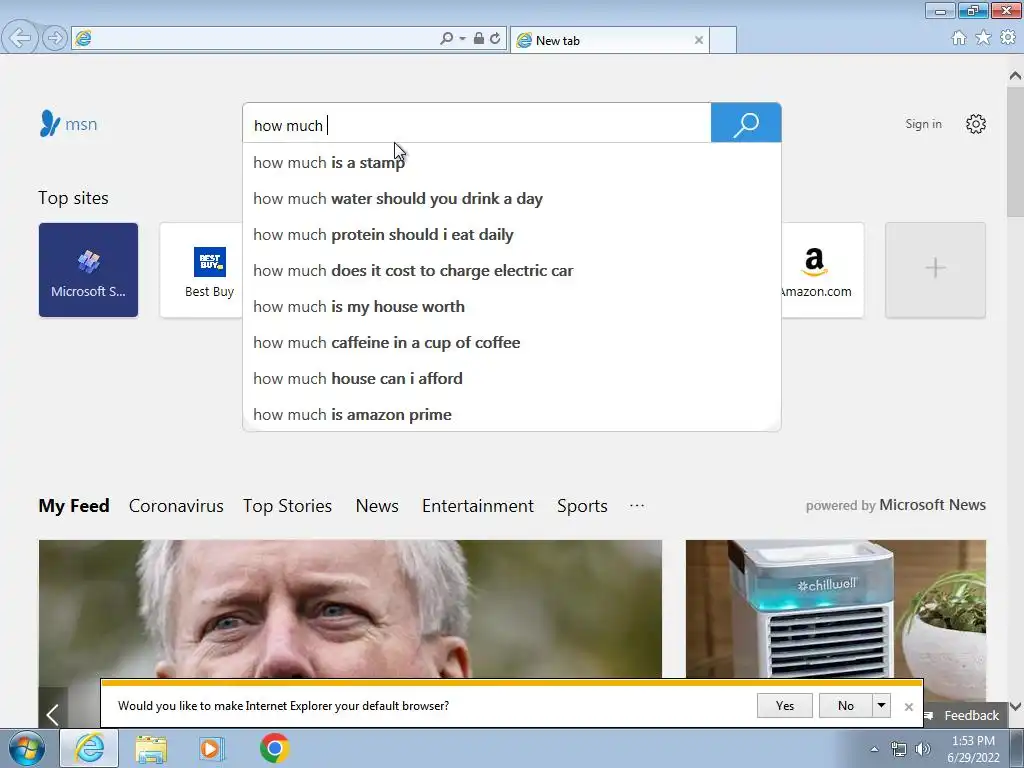Click the Refresh icon in address bar
The height and width of the screenshot is (768, 1024).
[495, 39]
